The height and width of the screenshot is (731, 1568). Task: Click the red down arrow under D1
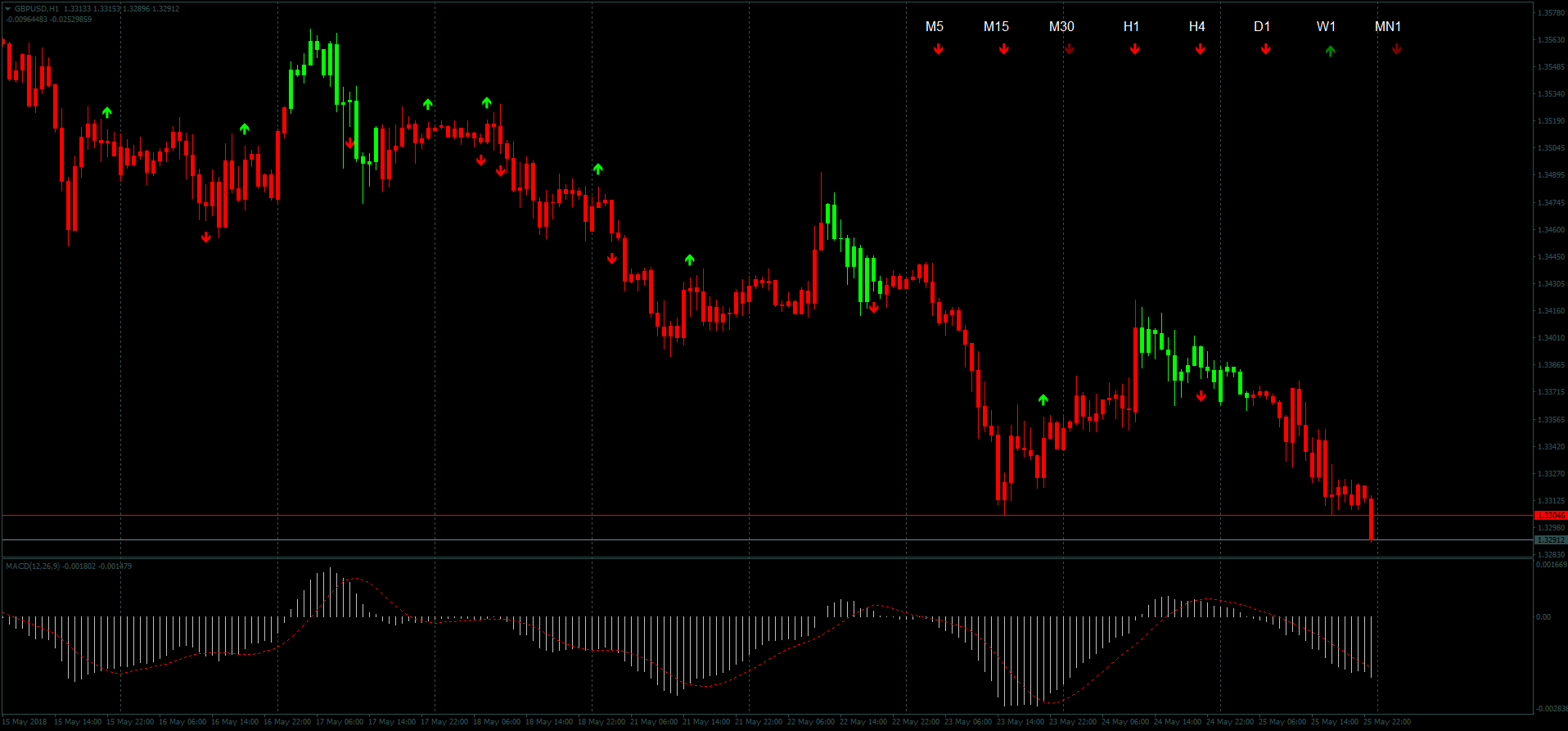tap(1266, 49)
